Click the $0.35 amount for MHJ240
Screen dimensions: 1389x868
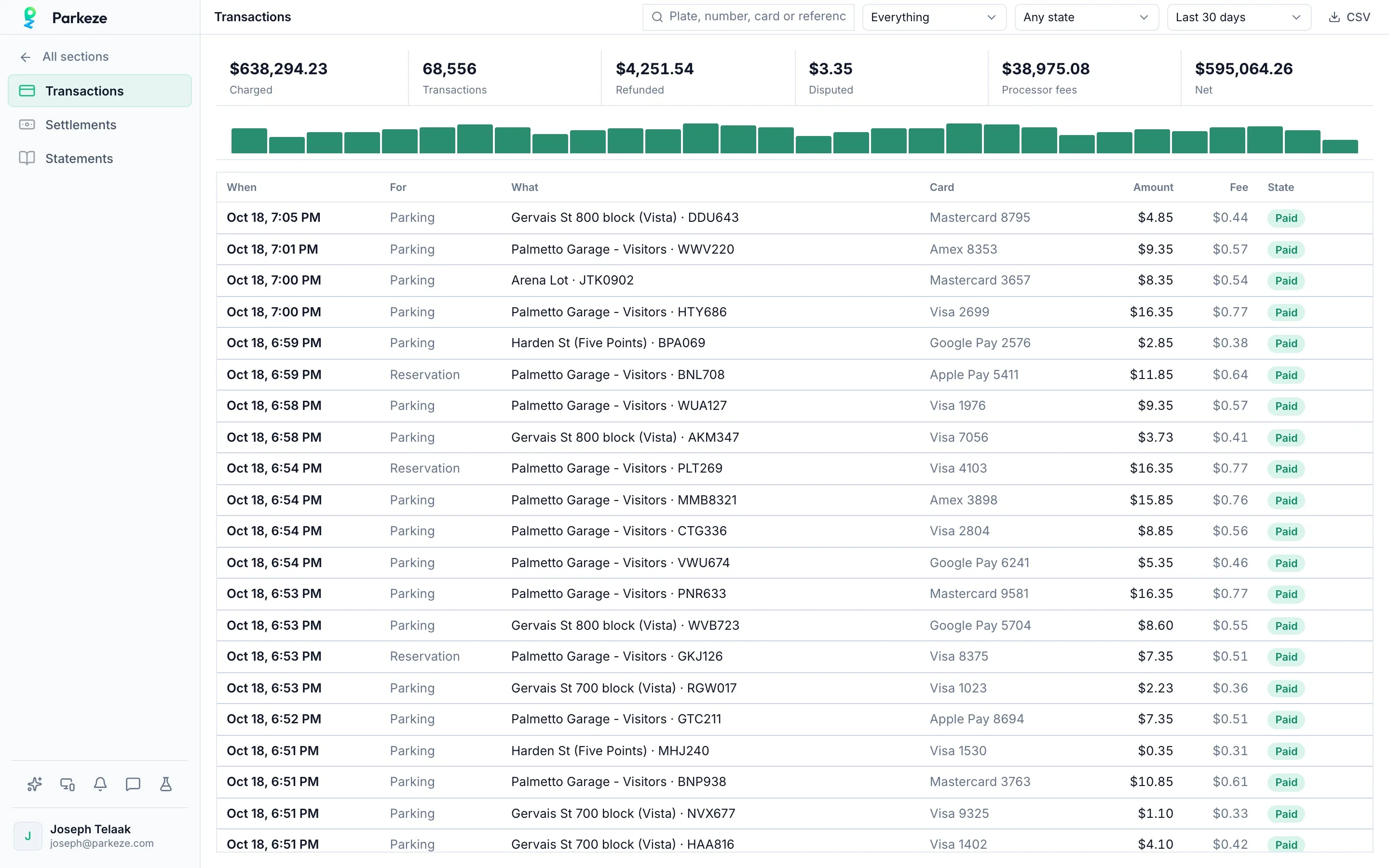(x=1155, y=751)
